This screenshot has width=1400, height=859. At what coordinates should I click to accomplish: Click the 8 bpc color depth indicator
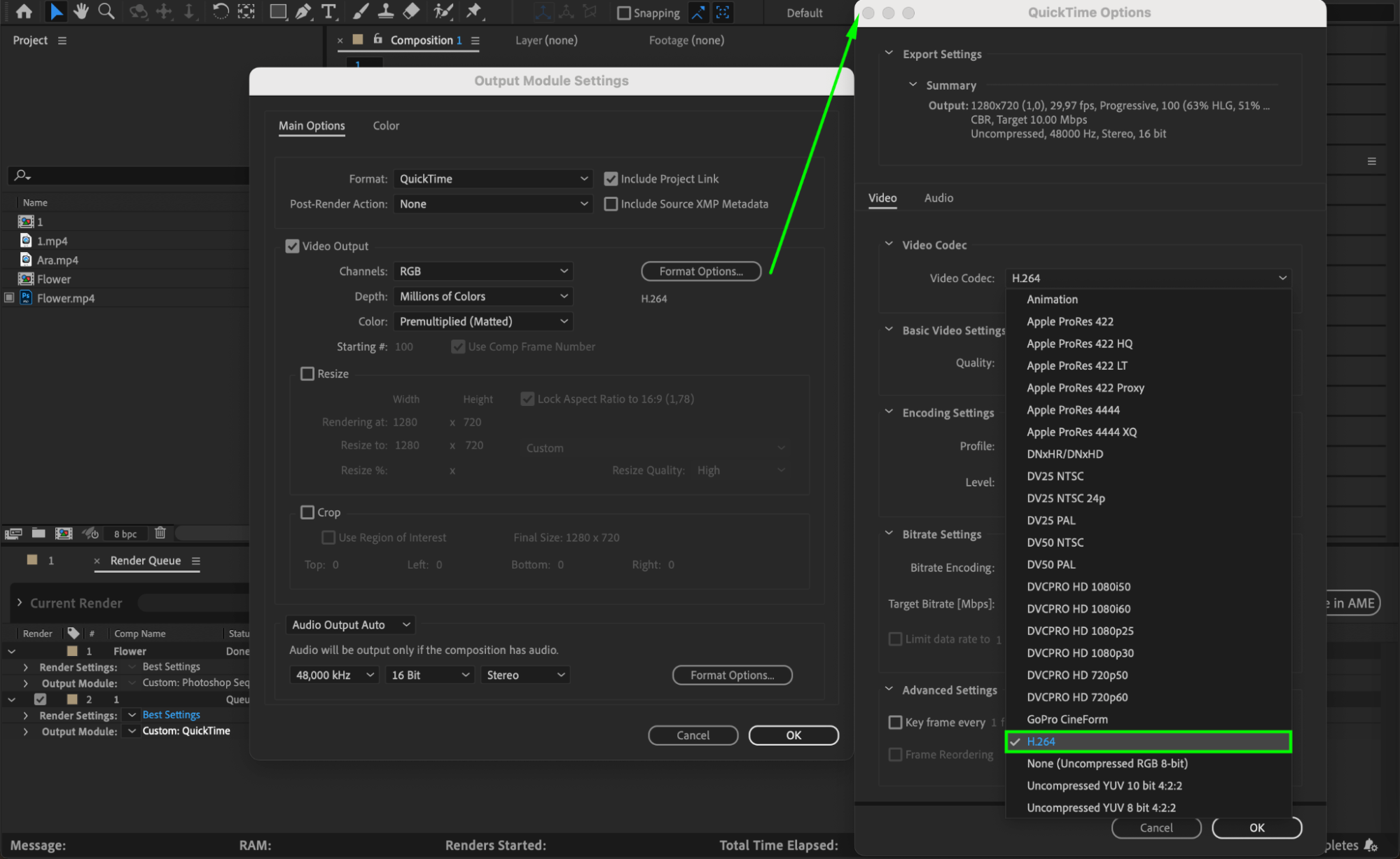pos(125,533)
